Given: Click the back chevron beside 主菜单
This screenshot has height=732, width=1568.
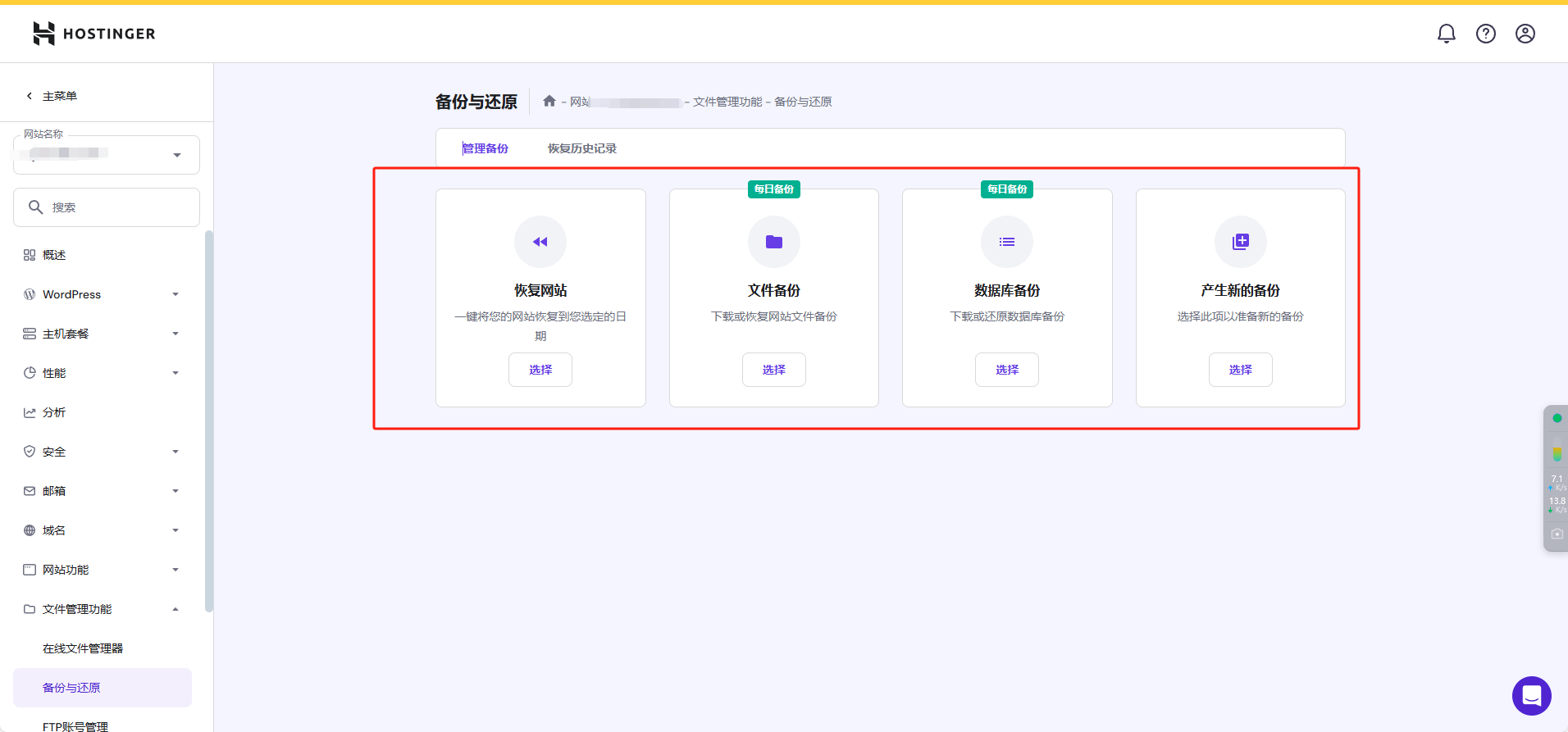Looking at the screenshot, I should [30, 96].
